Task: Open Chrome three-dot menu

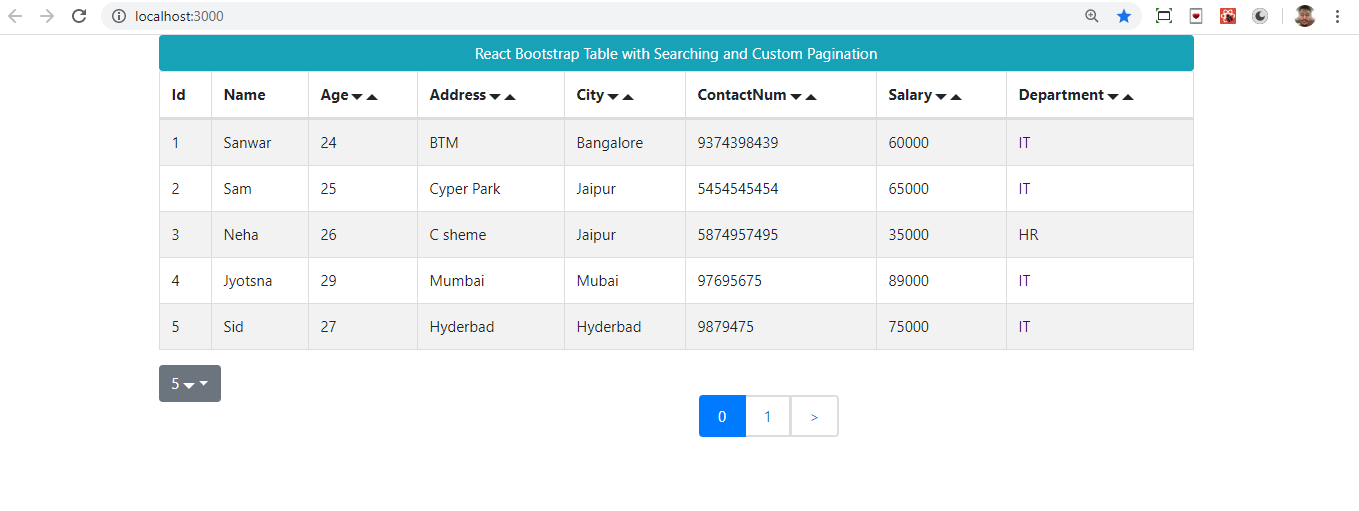Action: pos(1338,16)
